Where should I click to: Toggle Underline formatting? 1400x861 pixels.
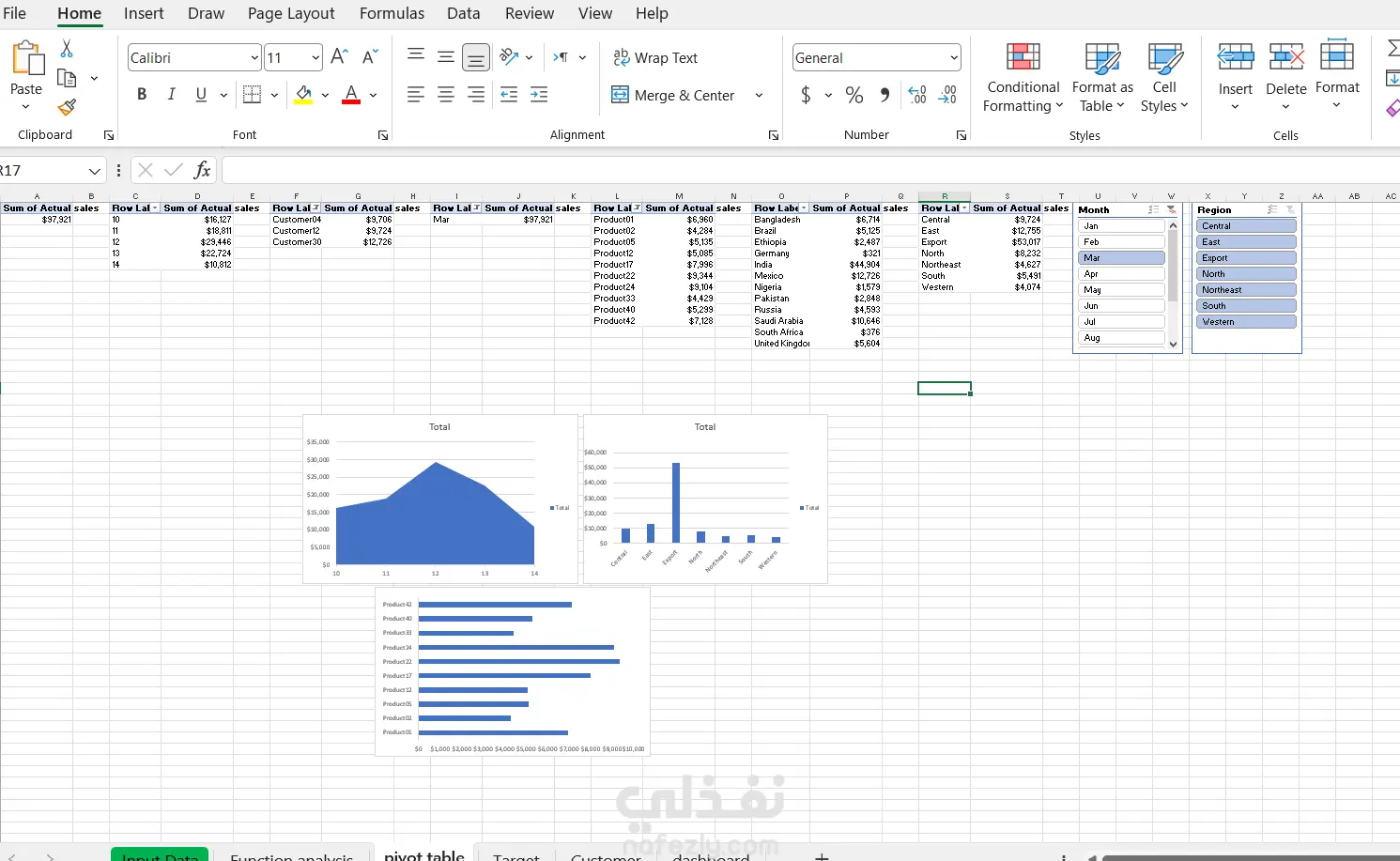tap(201, 94)
